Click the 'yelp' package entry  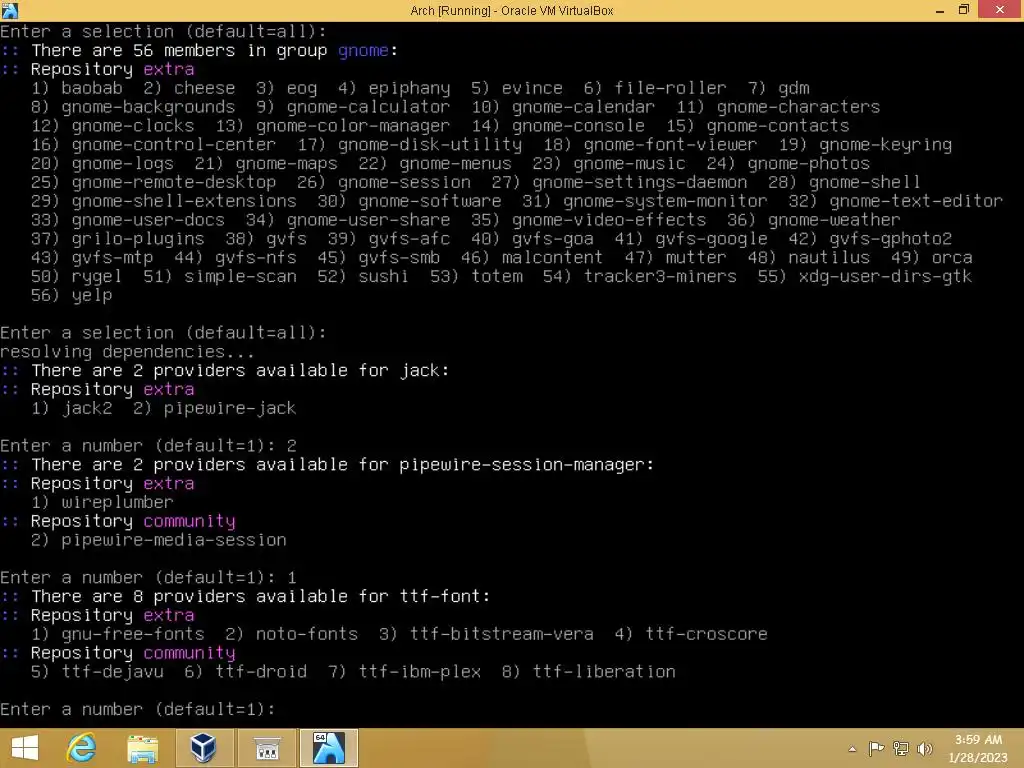tap(92, 296)
